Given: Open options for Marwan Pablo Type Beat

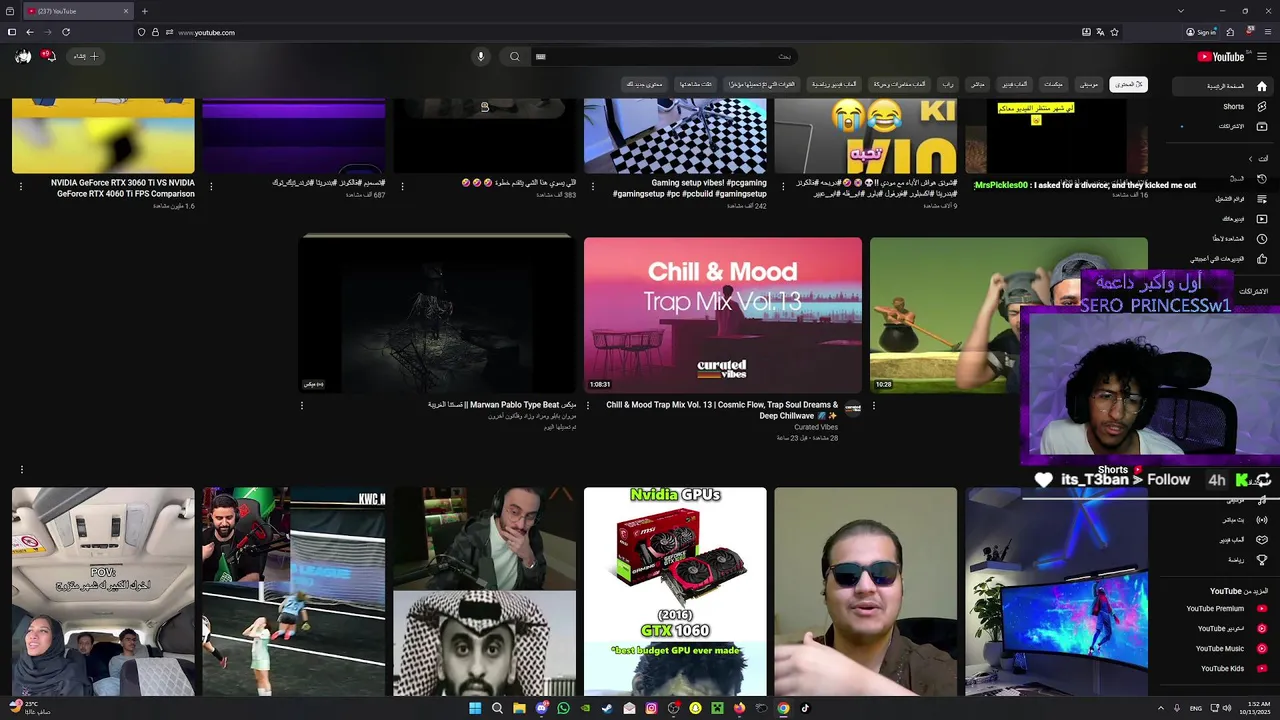Looking at the screenshot, I should coord(301,406).
